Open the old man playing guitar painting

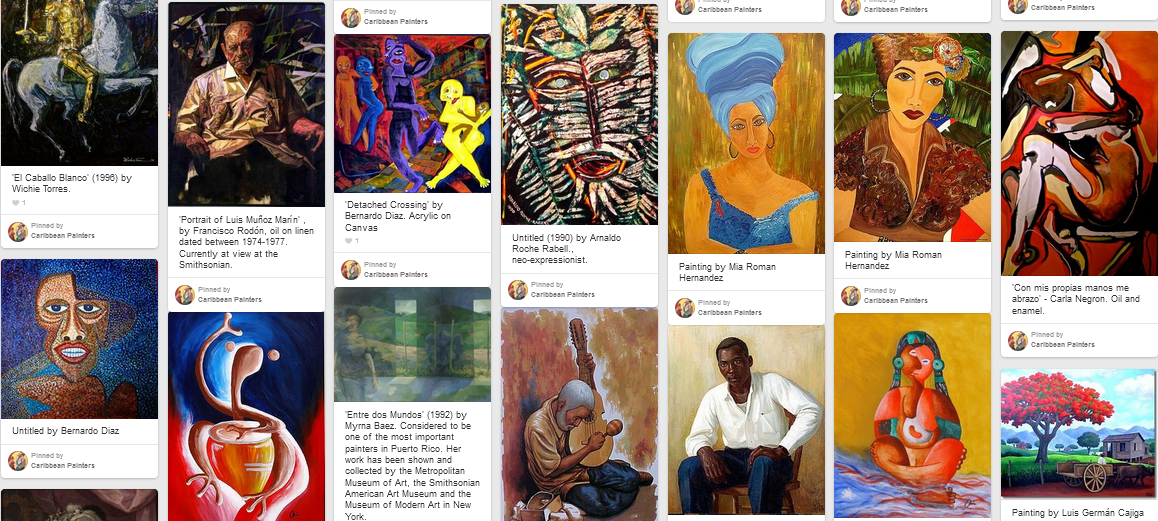coord(579,415)
